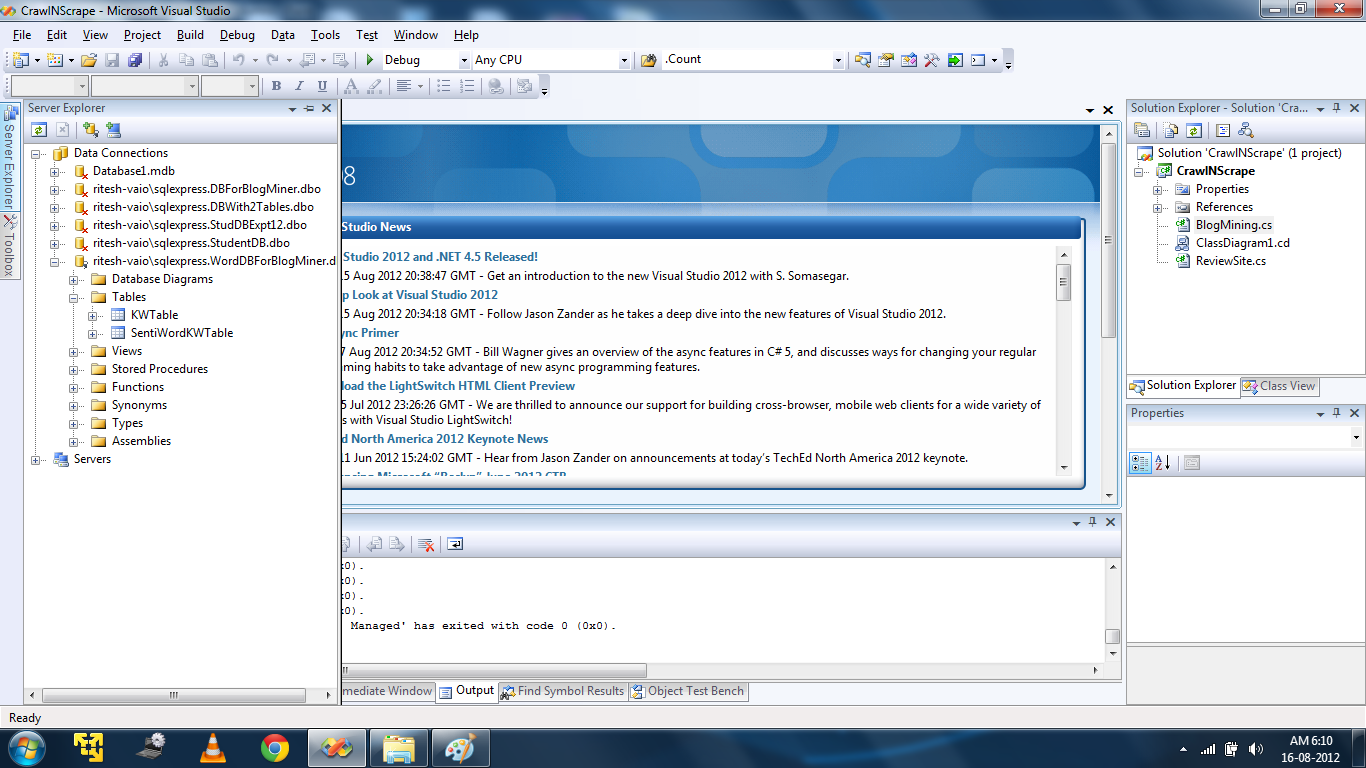The width and height of the screenshot is (1366, 768).
Task: Open the ReviewSite.cs file
Action: (x=1230, y=261)
